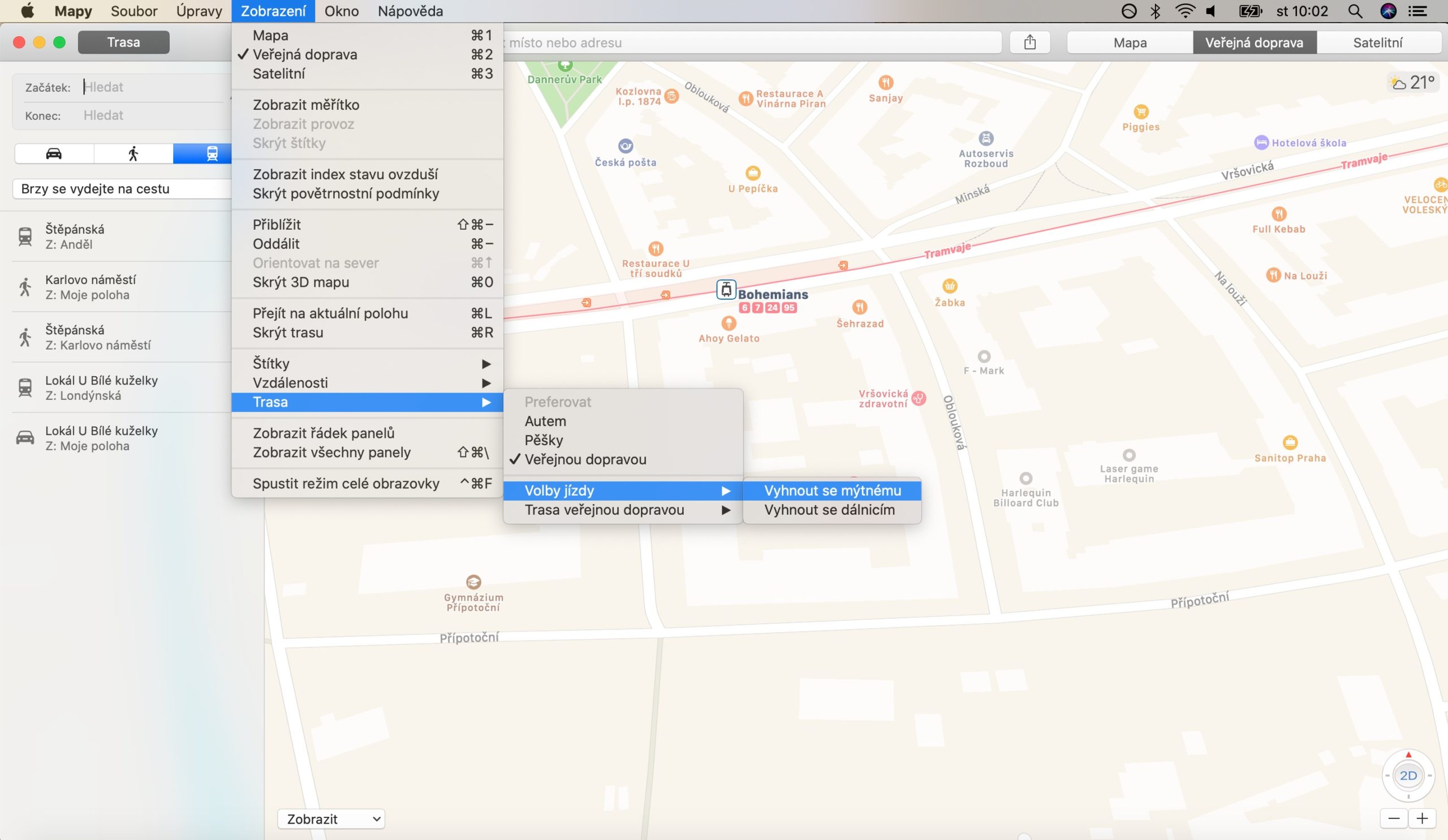Select the walking mode icon

pyautogui.click(x=133, y=153)
